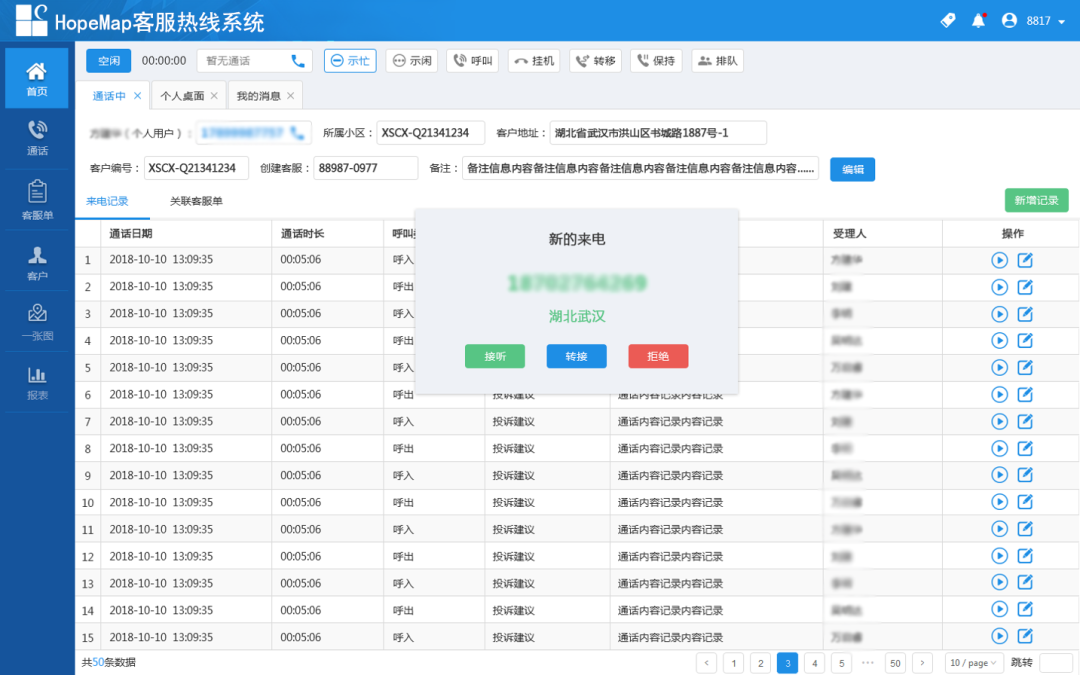Play the recording for row 15
Screen dimensions: 1080x675
click(999, 636)
